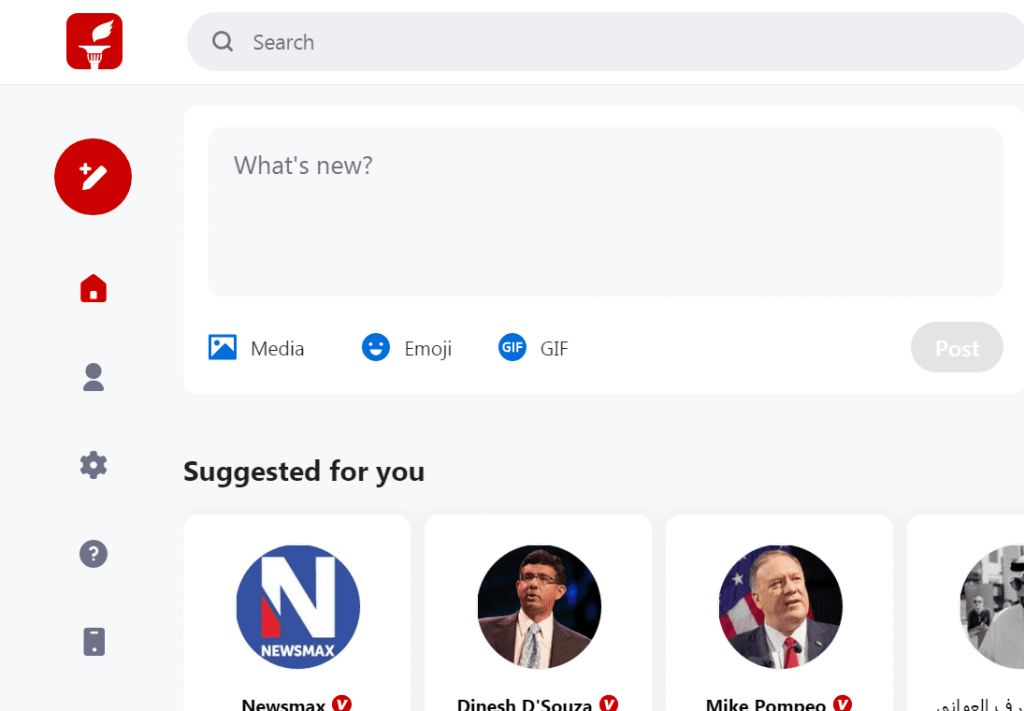The height and width of the screenshot is (711, 1024).
Task: Insert a GIF into the post
Action: tap(533, 348)
